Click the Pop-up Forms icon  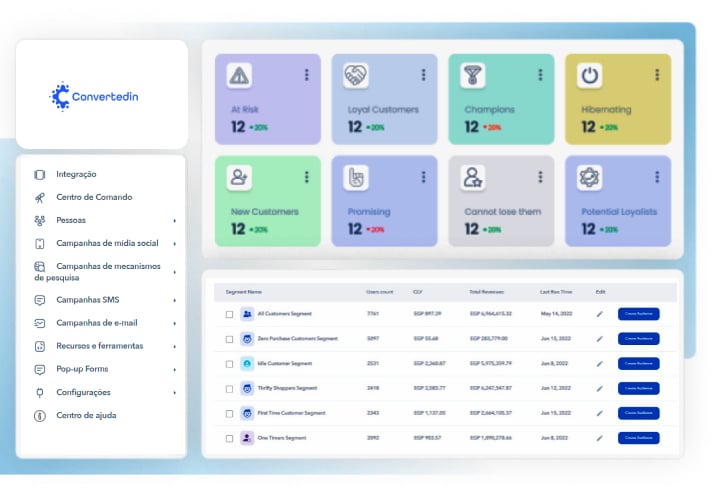click(x=40, y=369)
